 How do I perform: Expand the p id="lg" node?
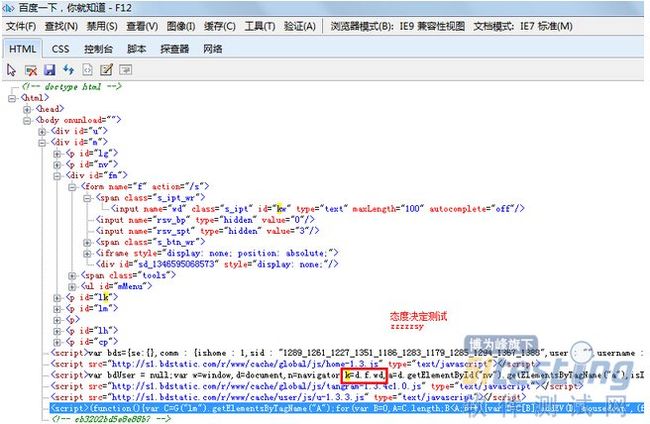pyautogui.click(x=57, y=154)
